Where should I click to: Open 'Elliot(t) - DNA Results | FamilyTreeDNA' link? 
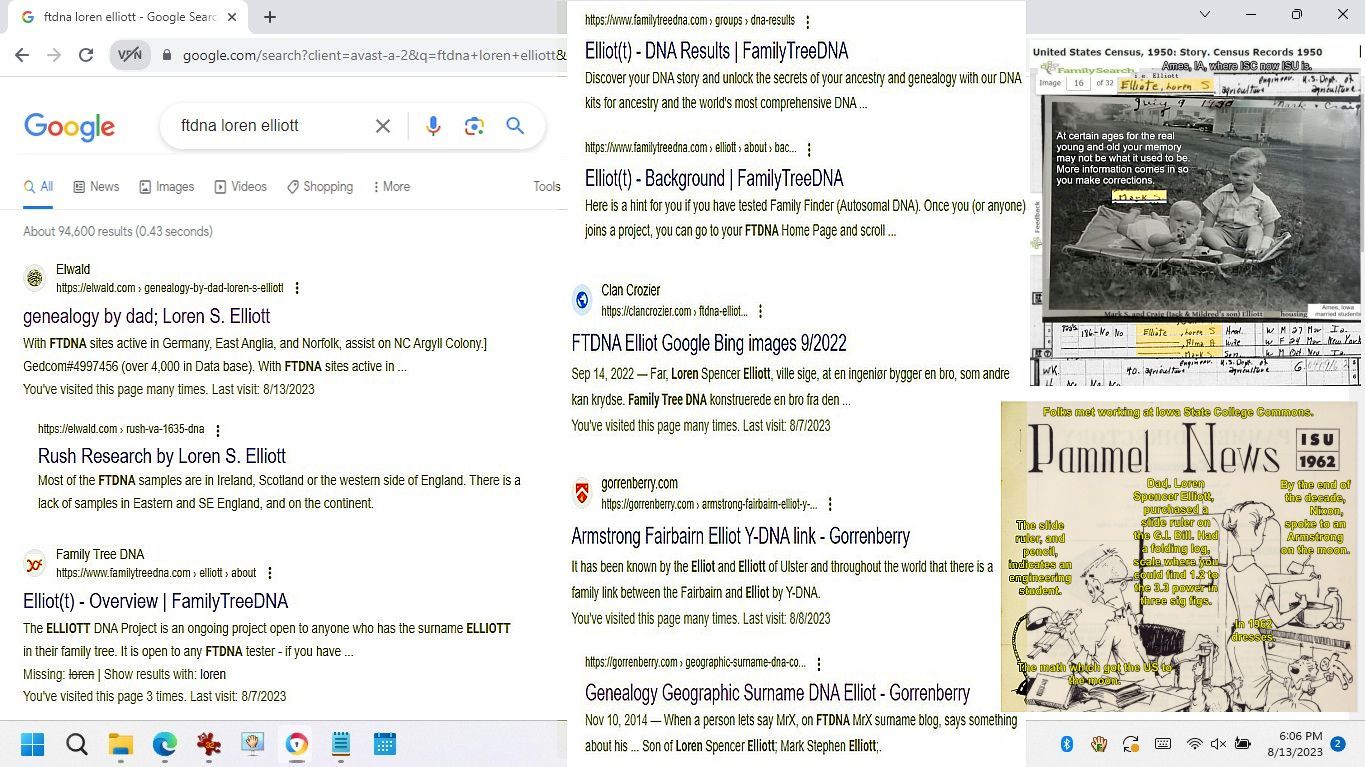click(716, 51)
